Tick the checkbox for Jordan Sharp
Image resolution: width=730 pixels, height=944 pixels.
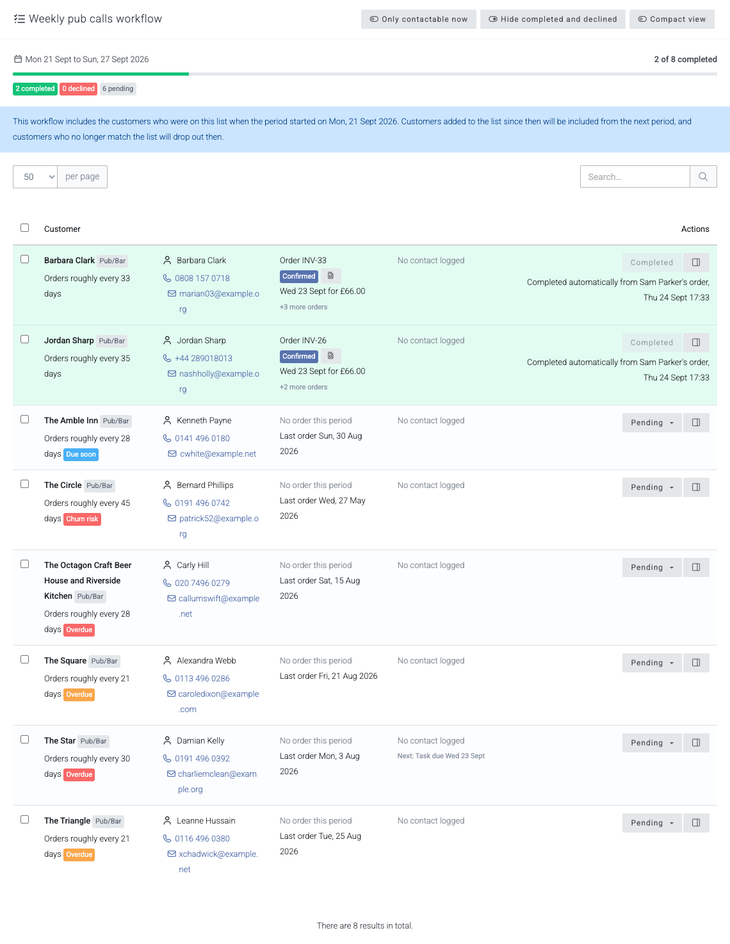25,340
